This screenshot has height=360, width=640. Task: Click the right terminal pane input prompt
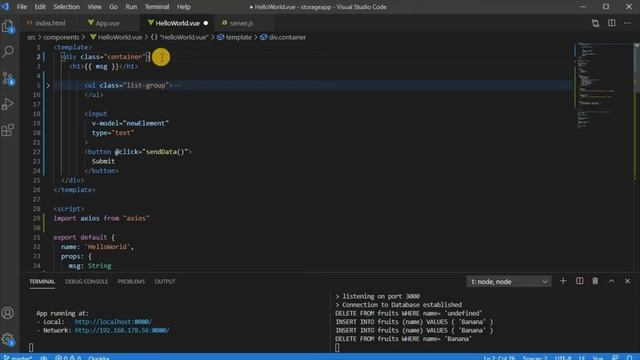[337, 348]
